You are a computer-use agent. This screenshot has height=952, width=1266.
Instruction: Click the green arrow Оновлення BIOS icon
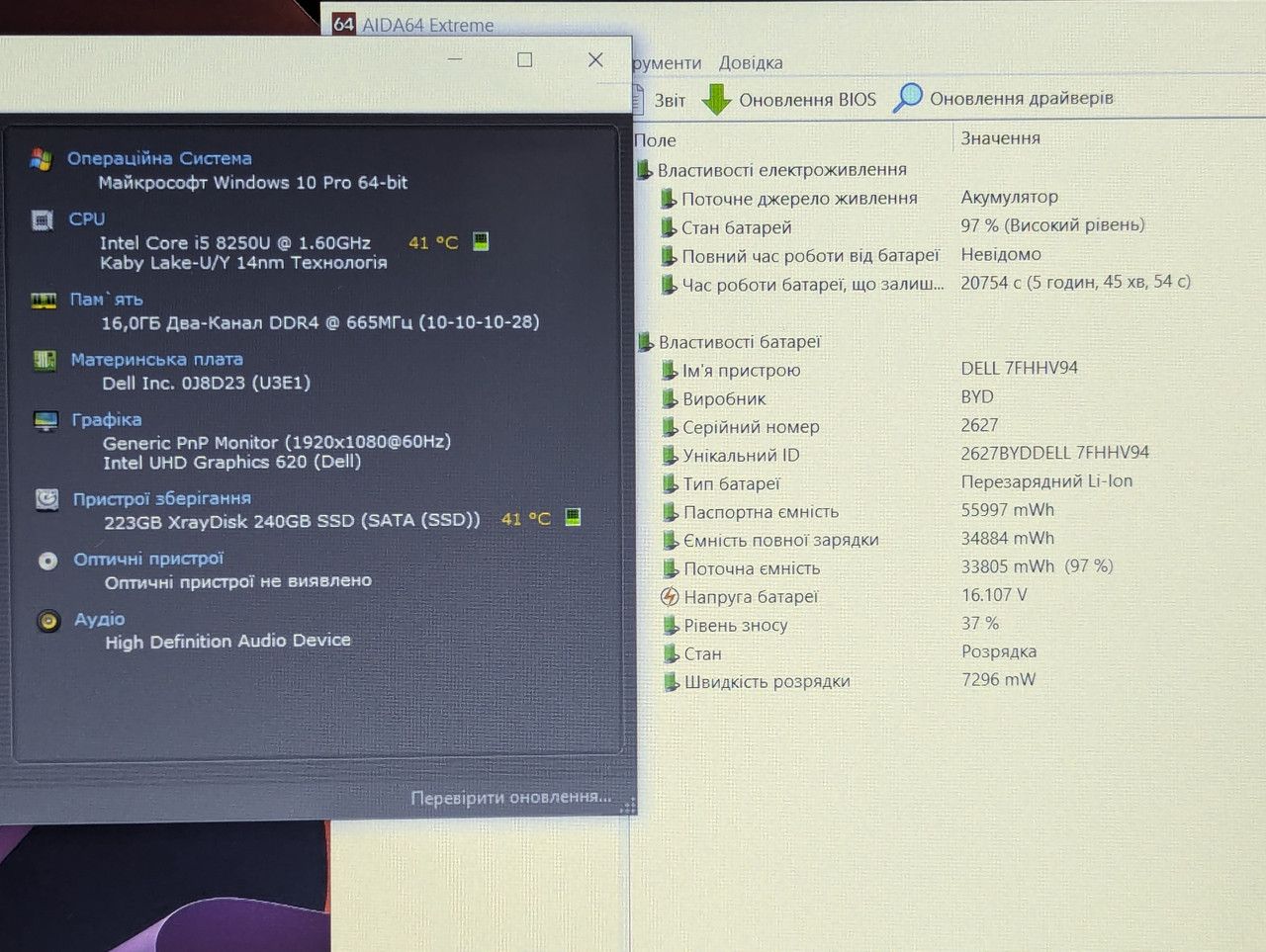pyautogui.click(x=716, y=99)
